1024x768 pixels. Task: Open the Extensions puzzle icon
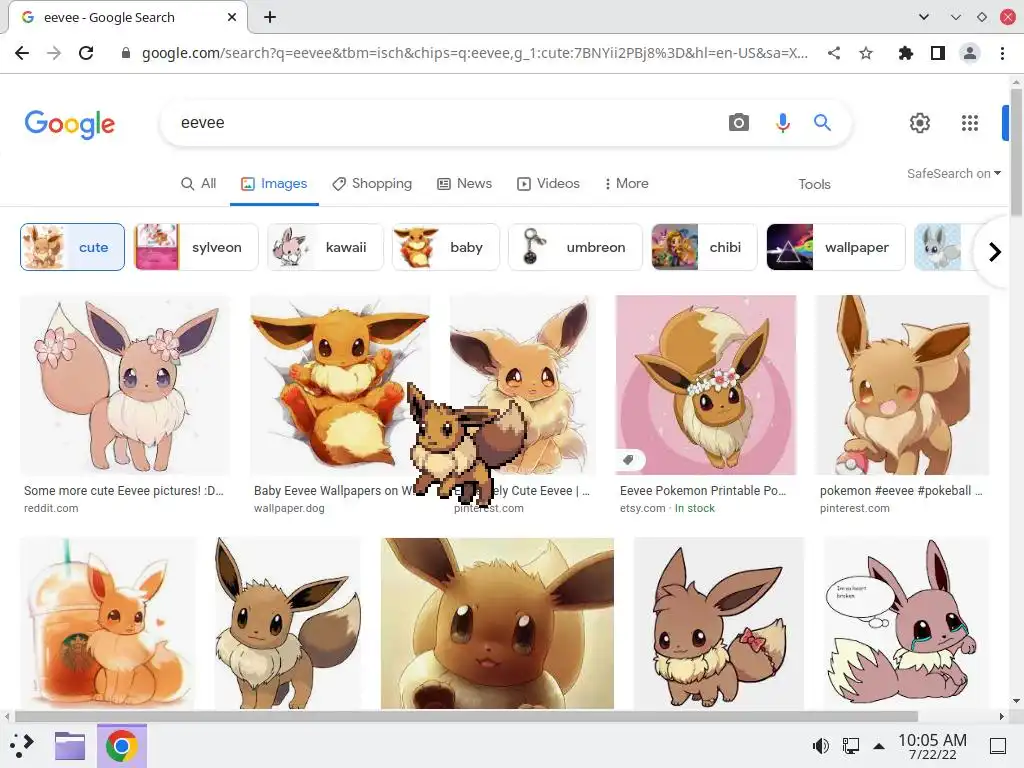coord(905,53)
